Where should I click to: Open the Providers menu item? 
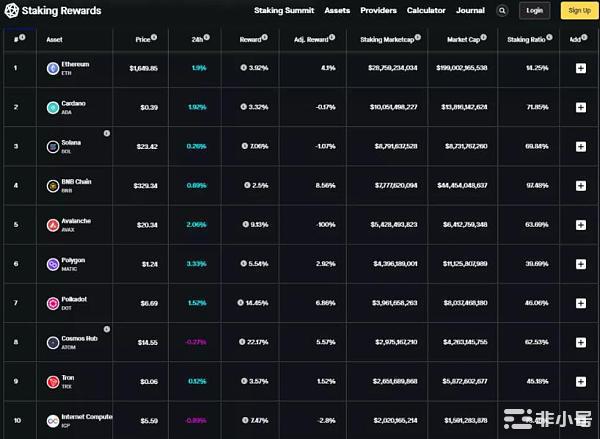pos(378,10)
